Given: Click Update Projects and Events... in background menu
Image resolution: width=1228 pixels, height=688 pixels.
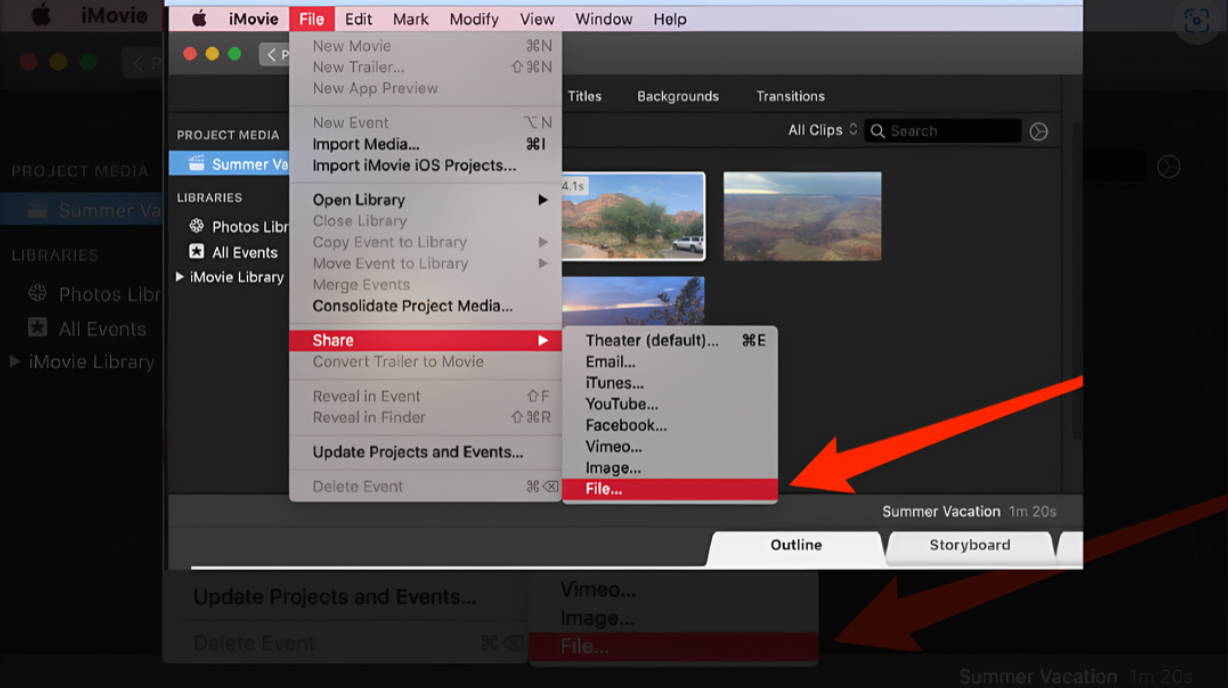Looking at the screenshot, I should point(335,597).
